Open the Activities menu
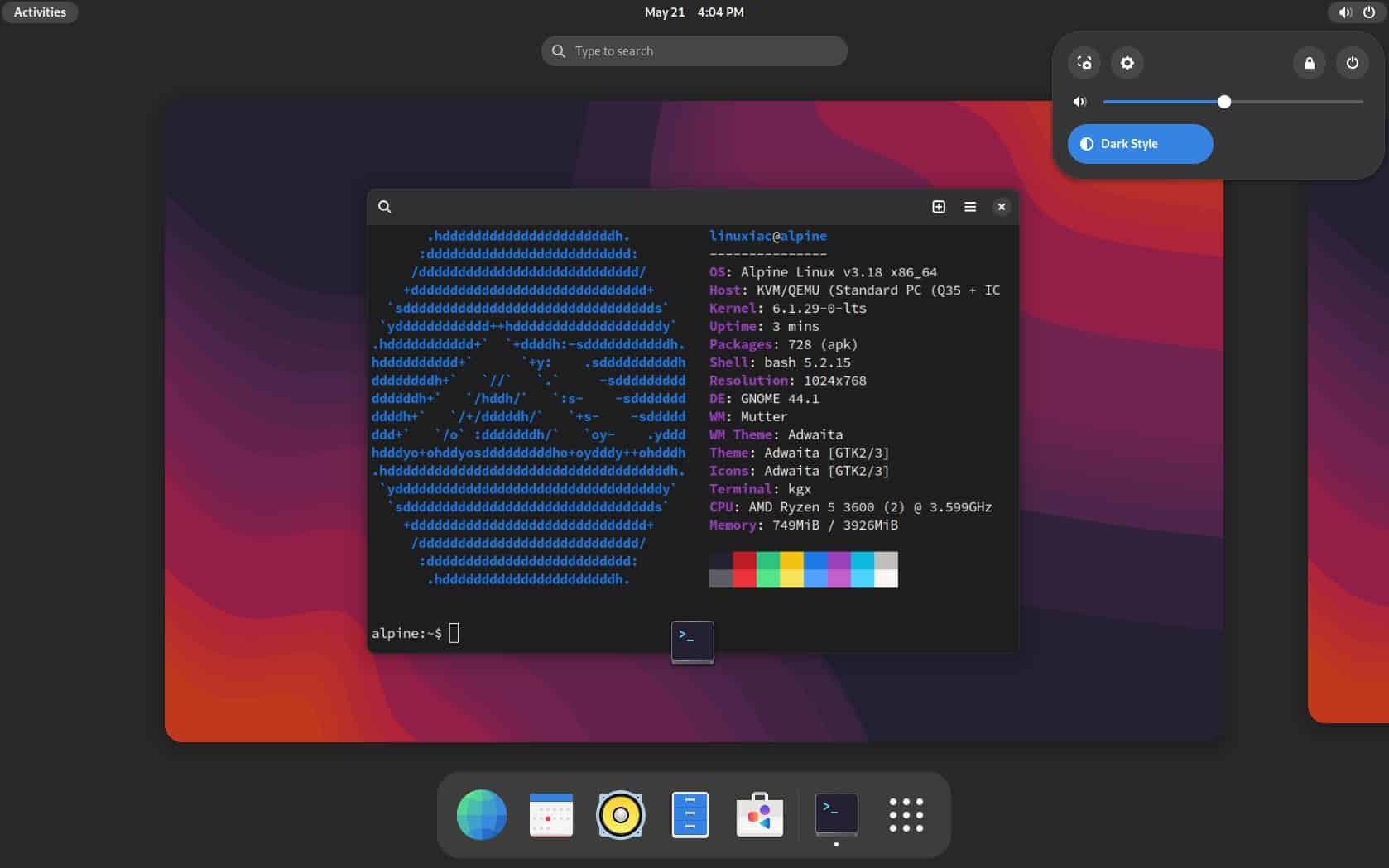1389x868 pixels. [39, 12]
